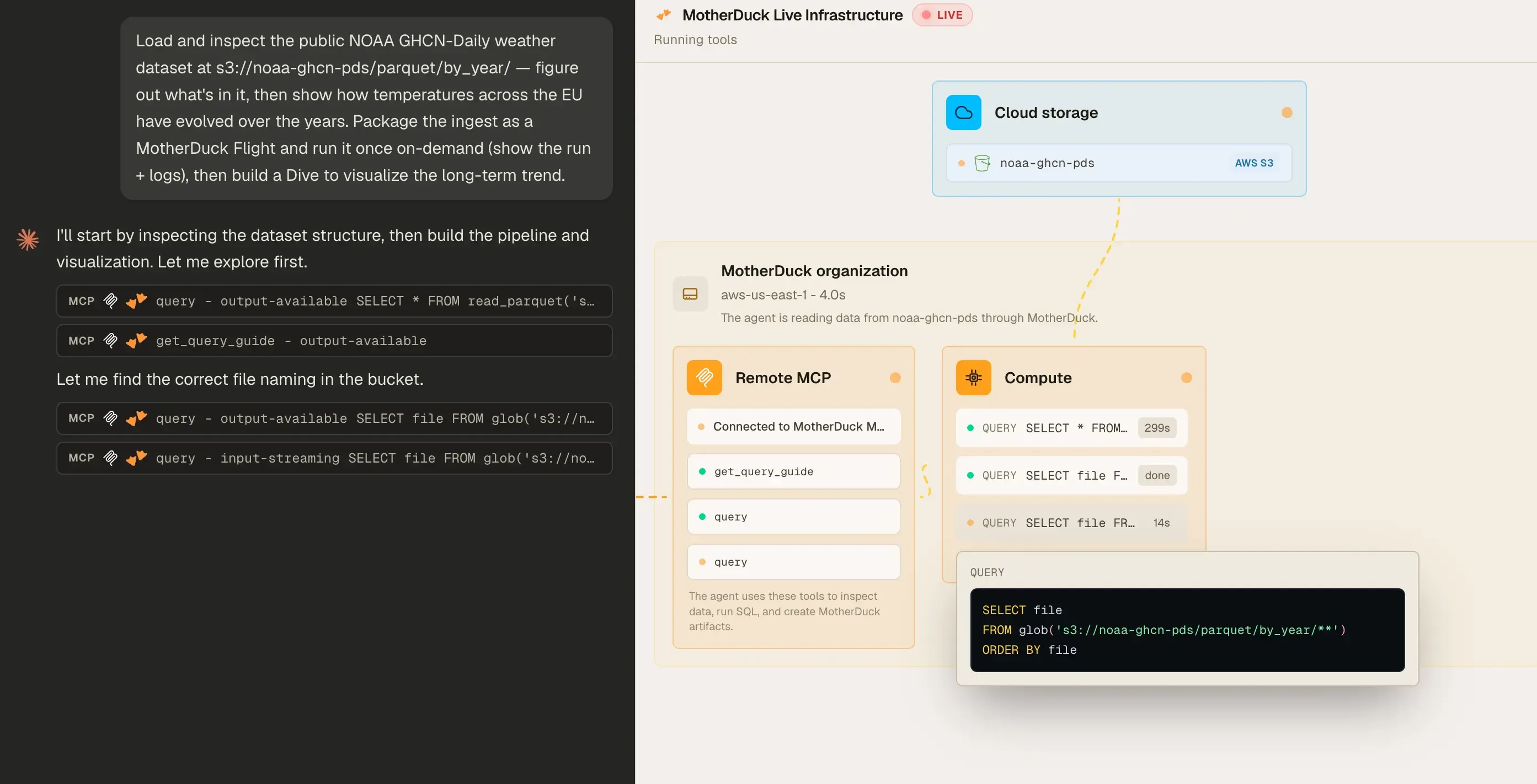This screenshot has width=1537, height=784.
Task: Open the SELECT * FROM query row
Action: click(1071, 427)
